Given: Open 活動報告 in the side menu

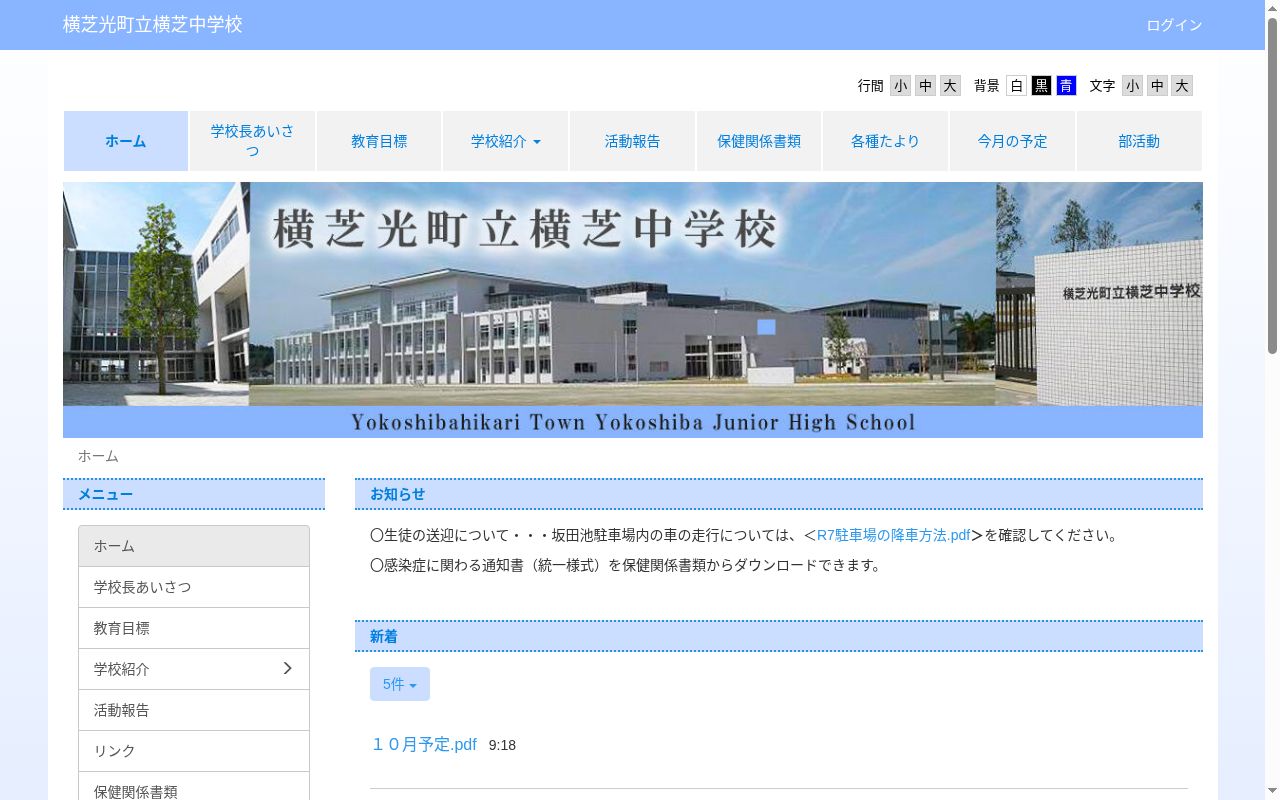Looking at the screenshot, I should pyautogui.click(x=194, y=710).
